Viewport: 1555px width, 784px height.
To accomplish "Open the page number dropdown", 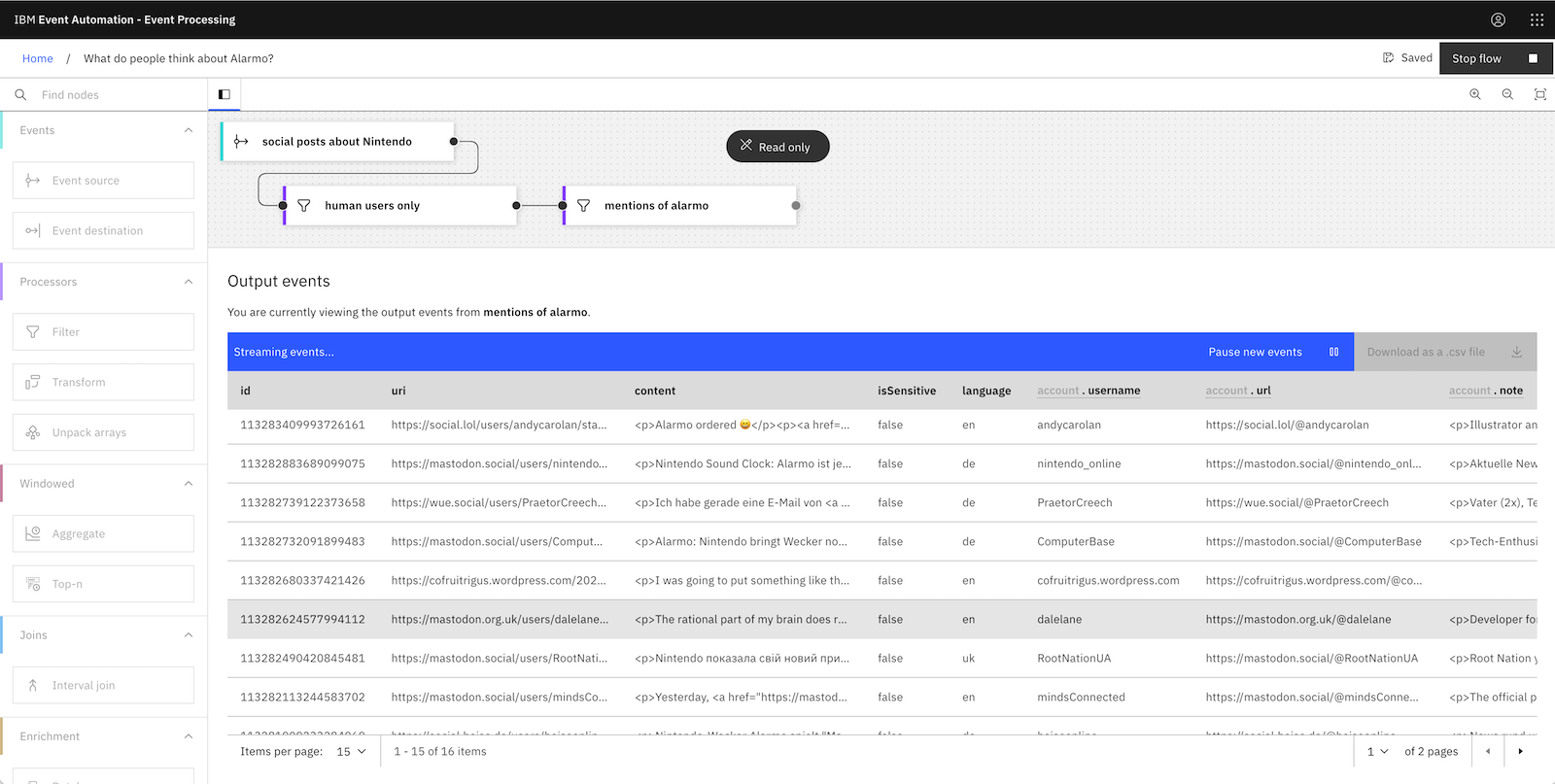I will pos(1377,751).
